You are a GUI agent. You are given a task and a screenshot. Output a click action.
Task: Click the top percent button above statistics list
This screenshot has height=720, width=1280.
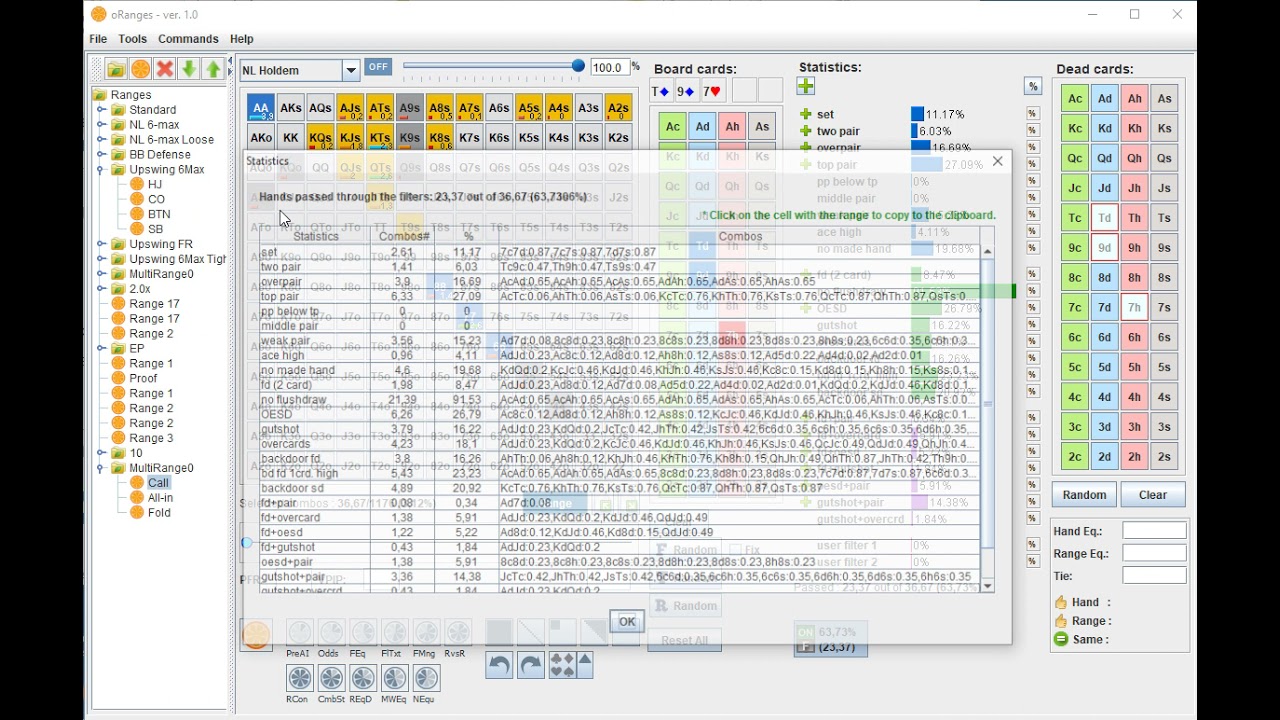pos(1032,87)
